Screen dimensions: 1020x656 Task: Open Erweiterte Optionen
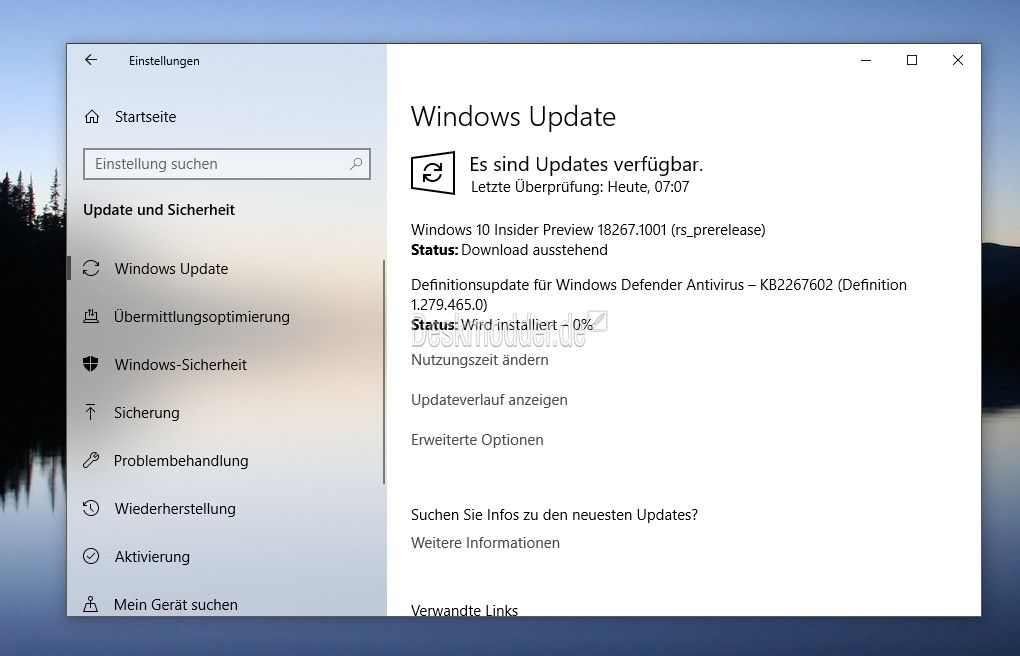pyautogui.click(x=477, y=440)
